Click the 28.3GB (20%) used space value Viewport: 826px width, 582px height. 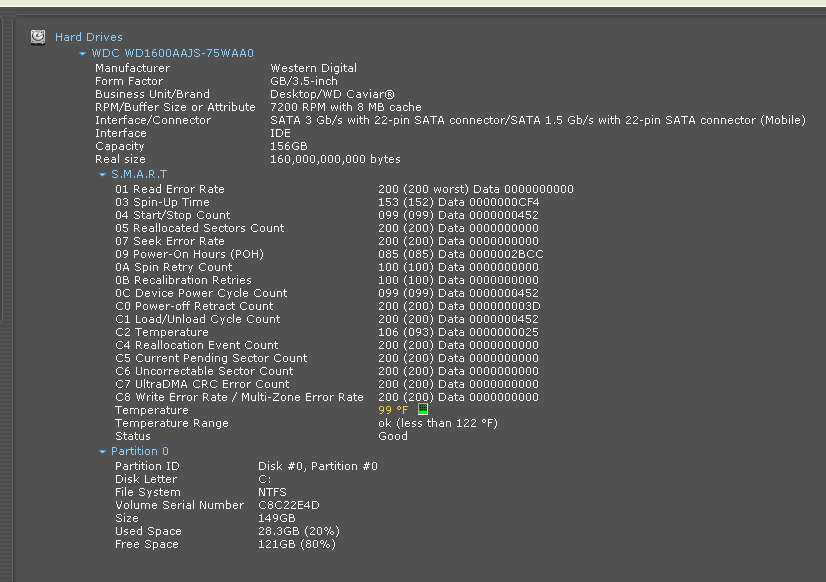pyautogui.click(x=299, y=531)
